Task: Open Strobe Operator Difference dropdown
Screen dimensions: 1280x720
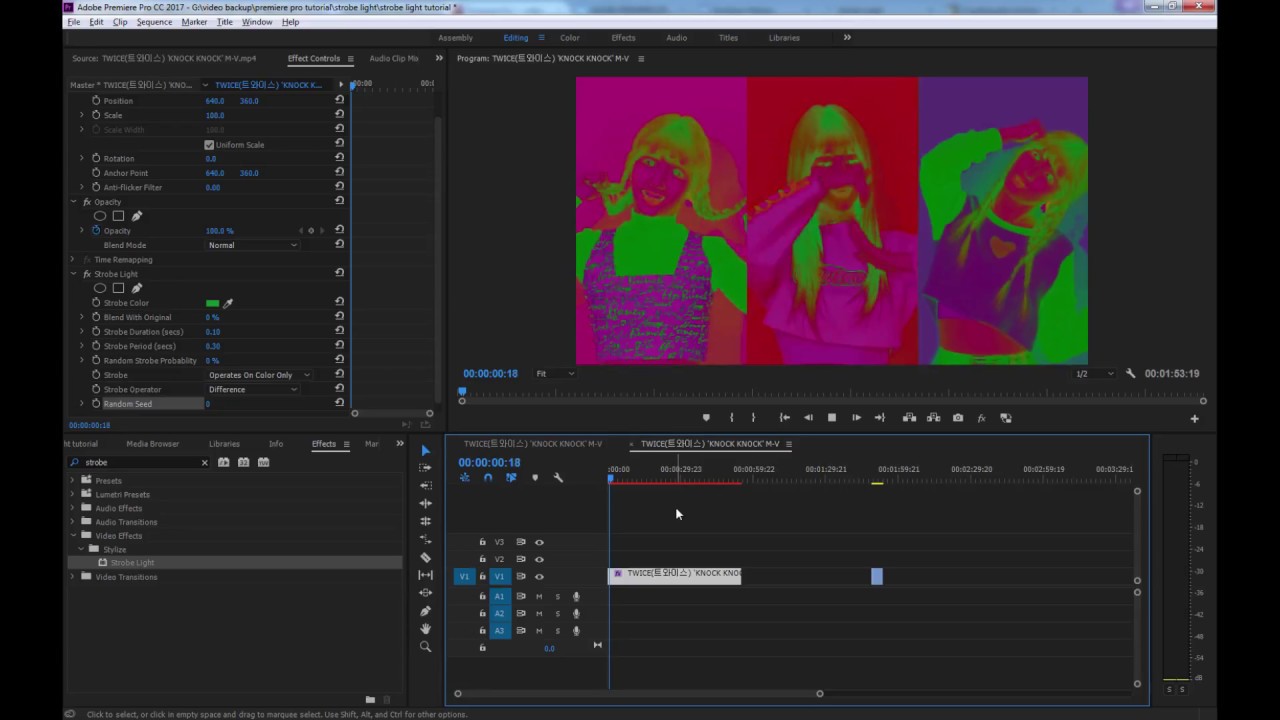Action: point(252,389)
